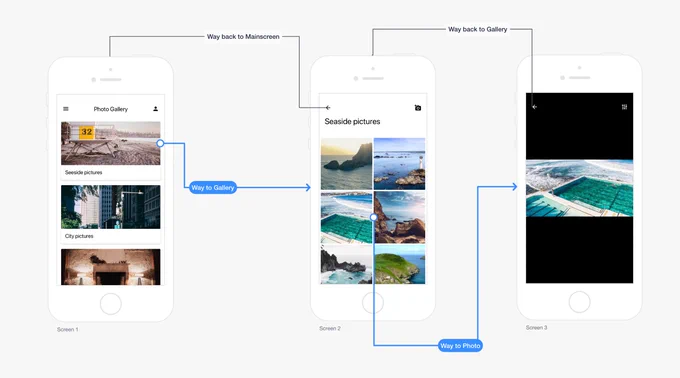Click the blue hotspot handle on Screen 2 pool photo
Image resolution: width=680 pixels, height=378 pixels.
coord(373,217)
